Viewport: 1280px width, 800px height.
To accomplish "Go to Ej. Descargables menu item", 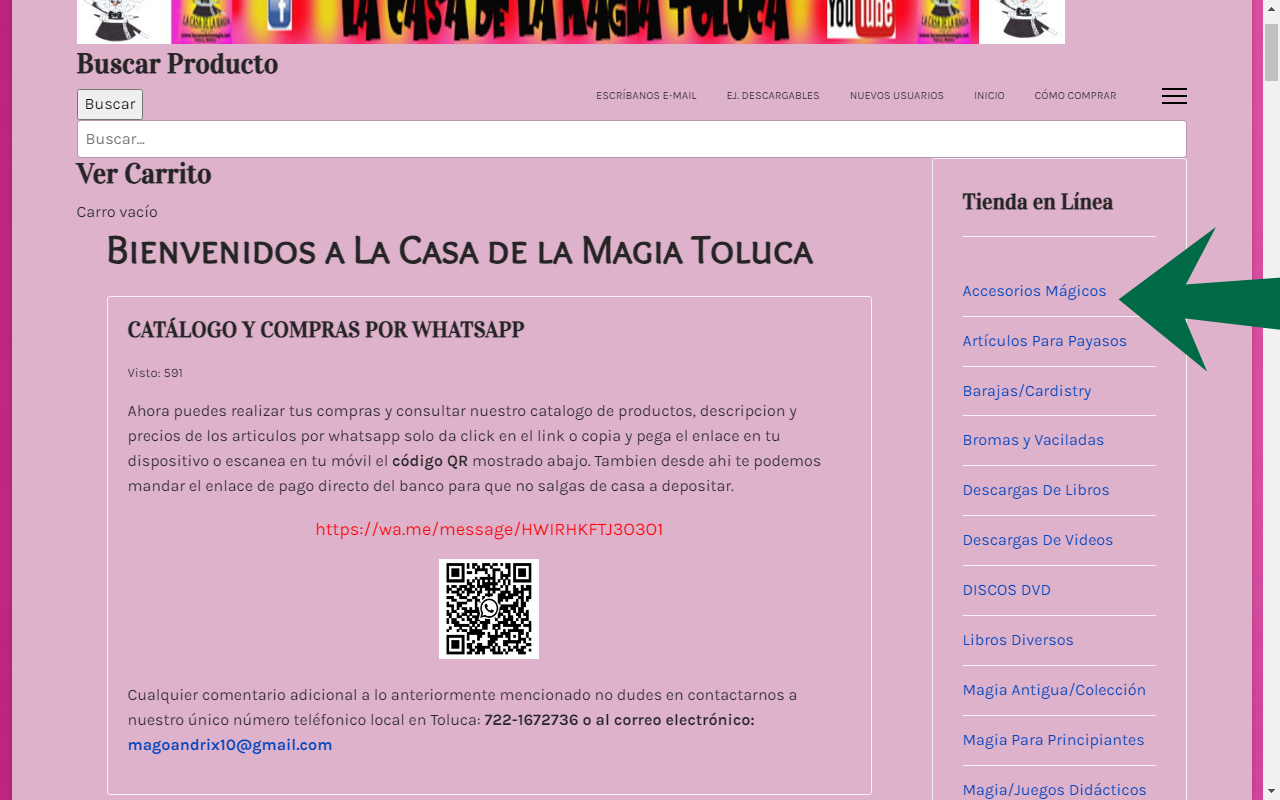I will (773, 96).
